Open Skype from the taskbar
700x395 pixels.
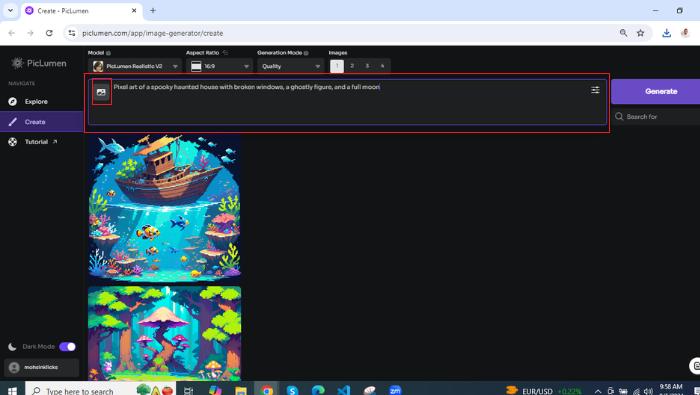pos(292,391)
